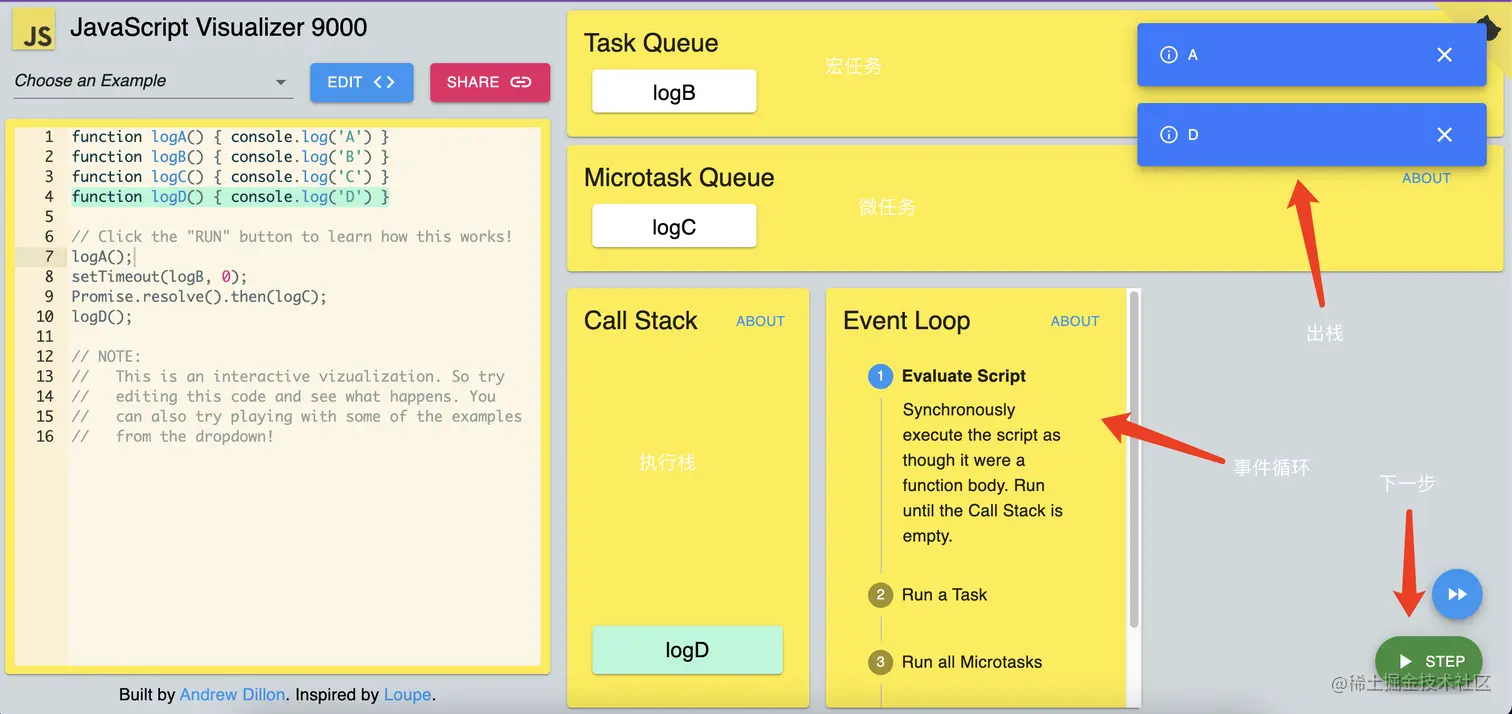Image resolution: width=1512 pixels, height=714 pixels.
Task: Click code line setTimeout(logB, 0);
Action: [159, 277]
